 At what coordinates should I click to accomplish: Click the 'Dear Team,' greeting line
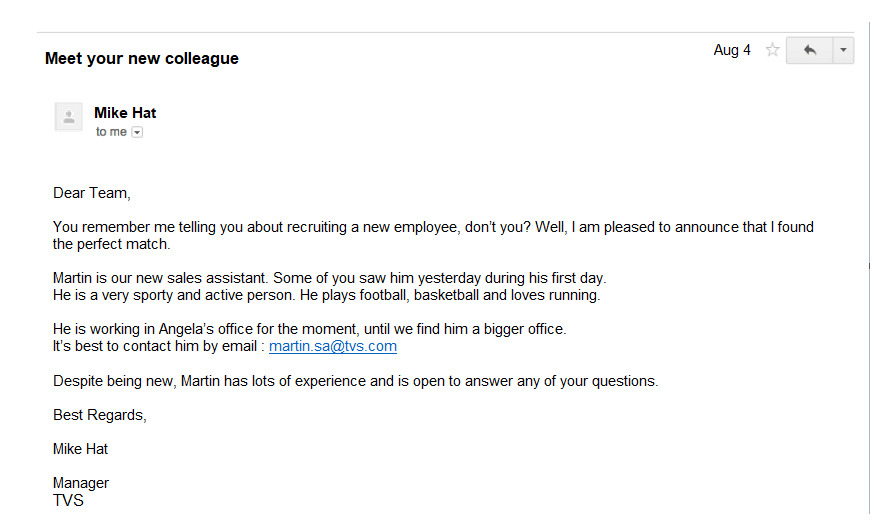click(x=92, y=192)
